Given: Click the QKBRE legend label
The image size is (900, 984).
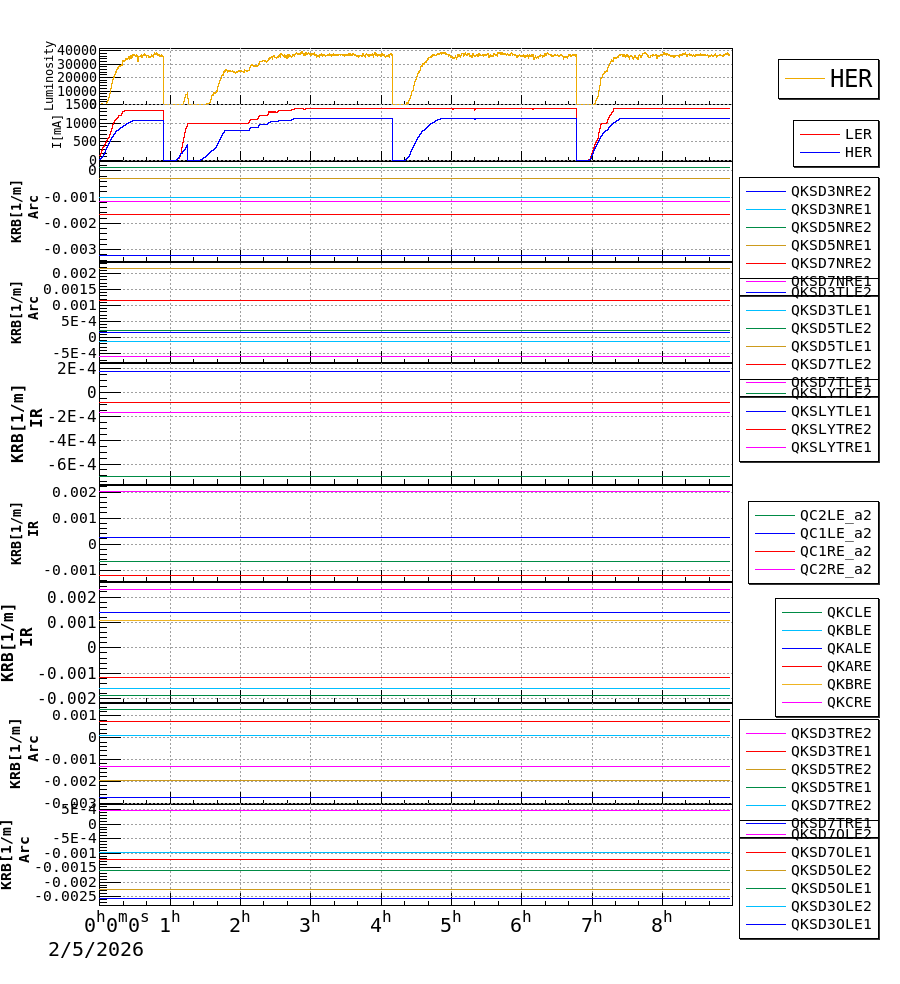Looking at the screenshot, I should pyautogui.click(x=849, y=685).
